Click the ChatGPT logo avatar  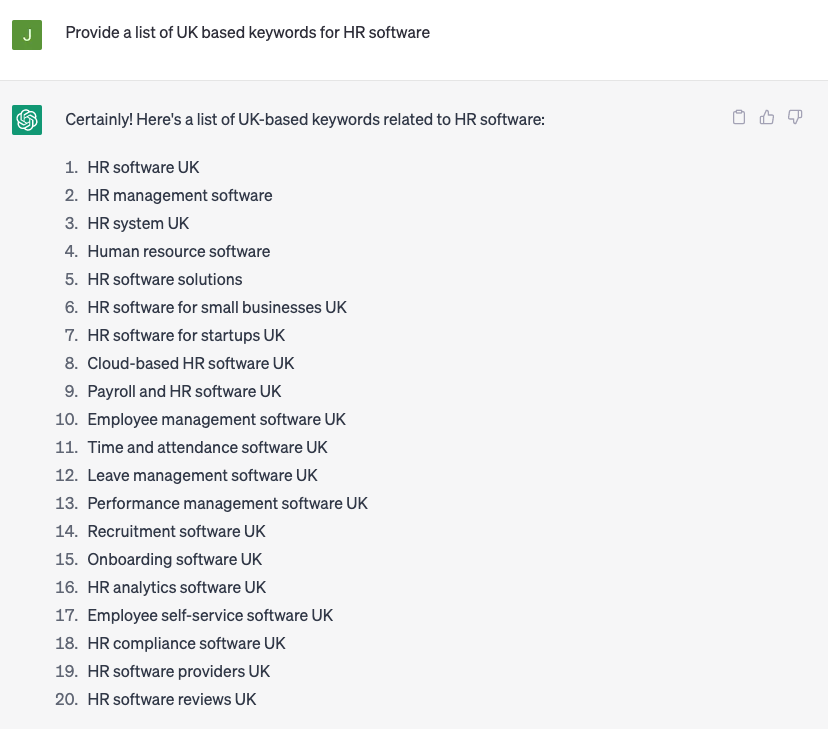[27, 120]
